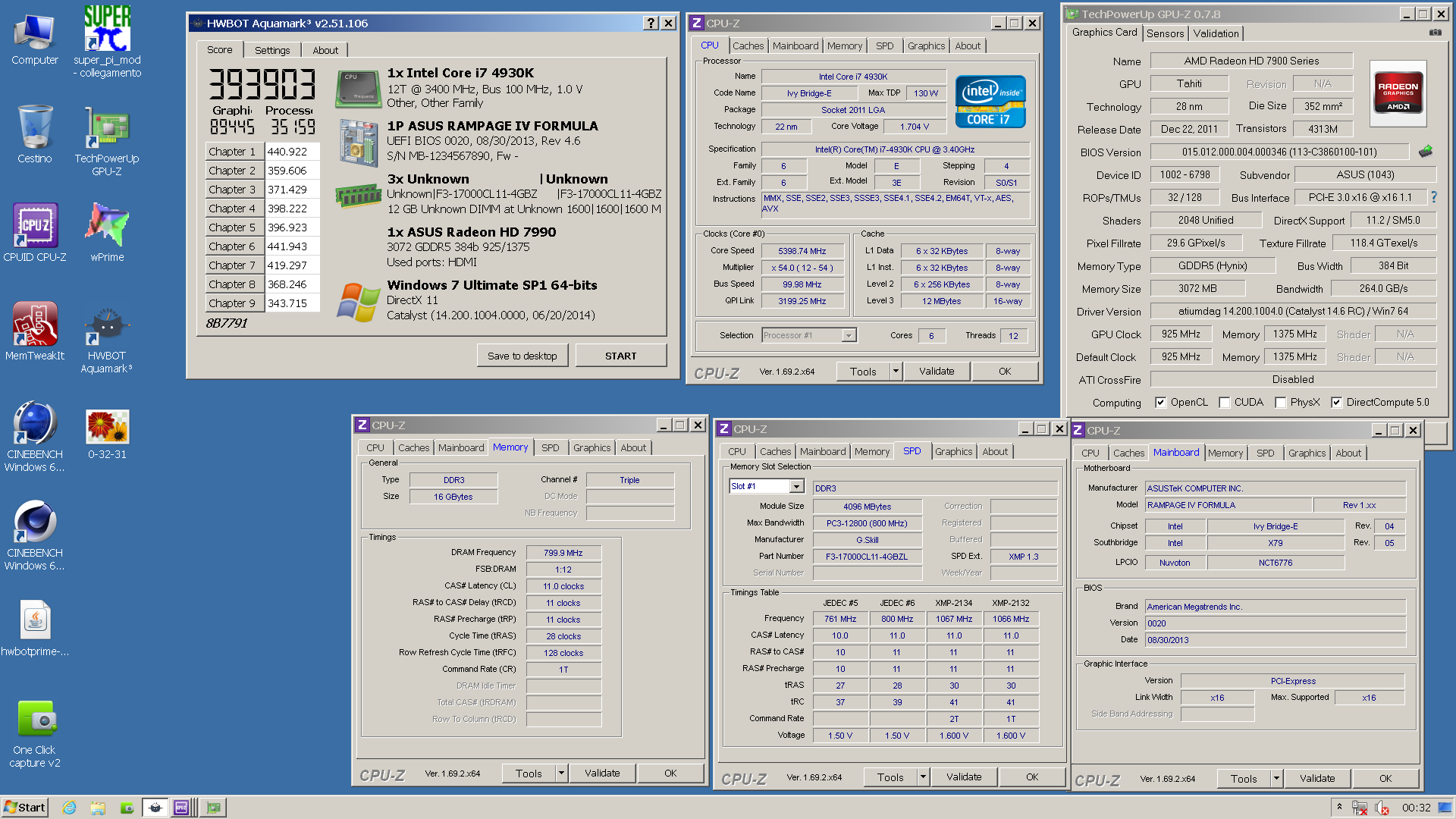Click volume tray icon

click(x=1382, y=808)
